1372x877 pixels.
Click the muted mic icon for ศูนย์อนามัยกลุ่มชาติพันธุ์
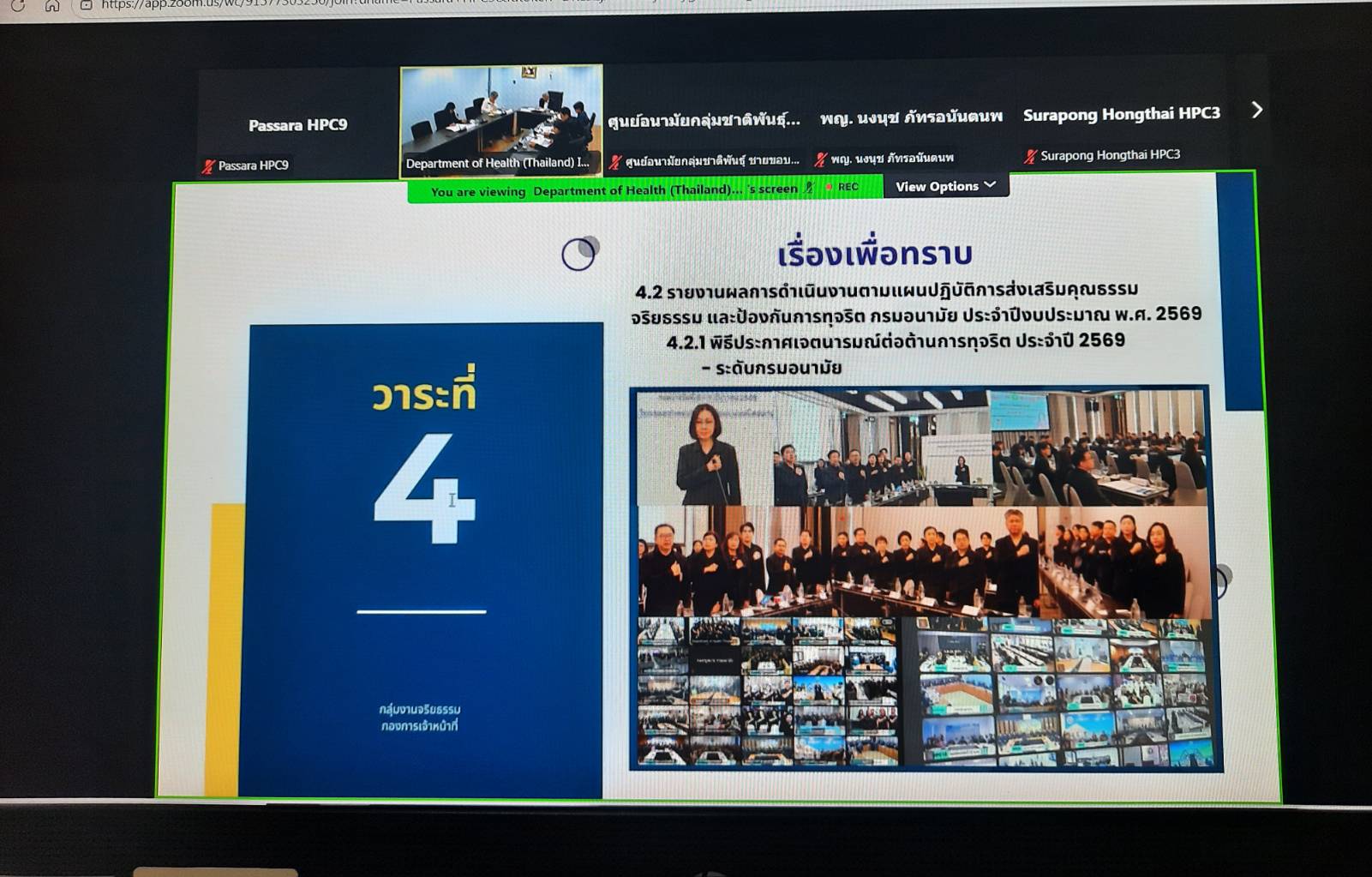pyautogui.click(x=614, y=161)
